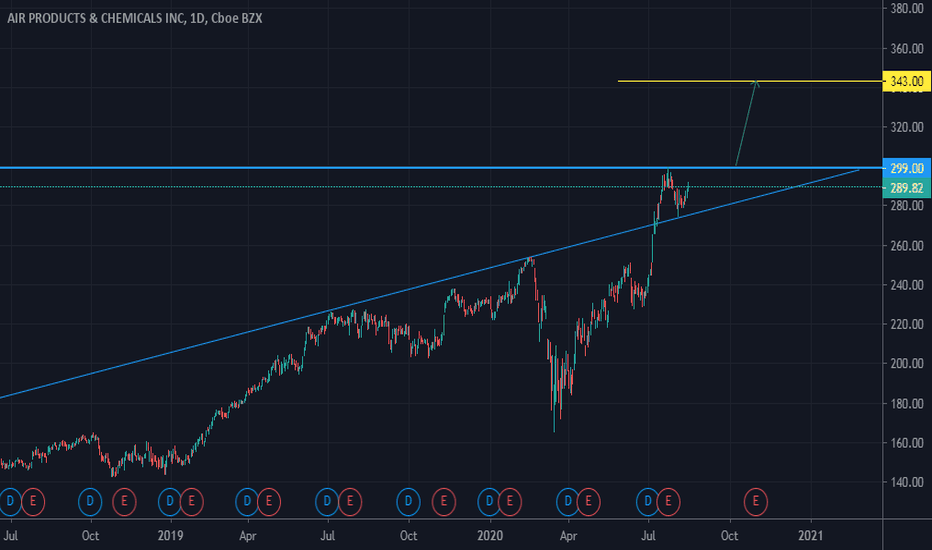The height and width of the screenshot is (550, 932).
Task: Click the earnings marker right after Apr 2020
Action: [x=588, y=502]
